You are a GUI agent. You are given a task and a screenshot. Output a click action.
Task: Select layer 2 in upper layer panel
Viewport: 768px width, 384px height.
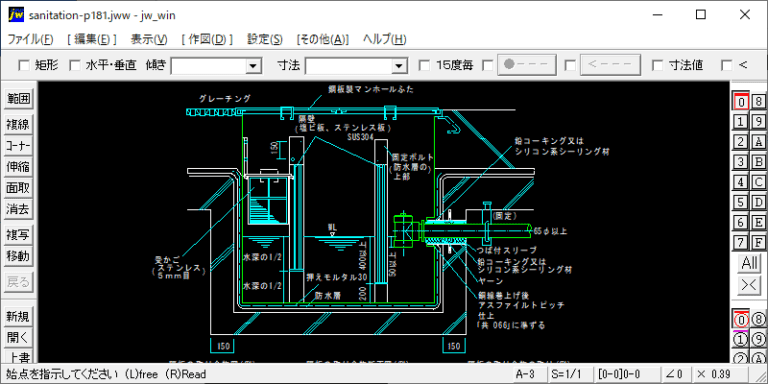tap(741, 142)
